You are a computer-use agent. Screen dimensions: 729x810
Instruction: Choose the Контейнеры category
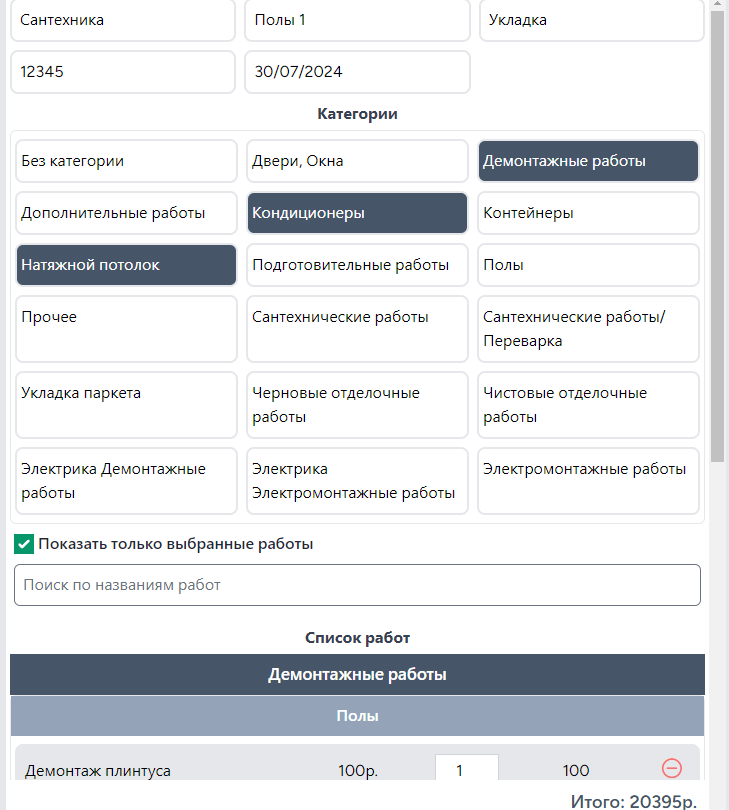pyautogui.click(x=588, y=213)
